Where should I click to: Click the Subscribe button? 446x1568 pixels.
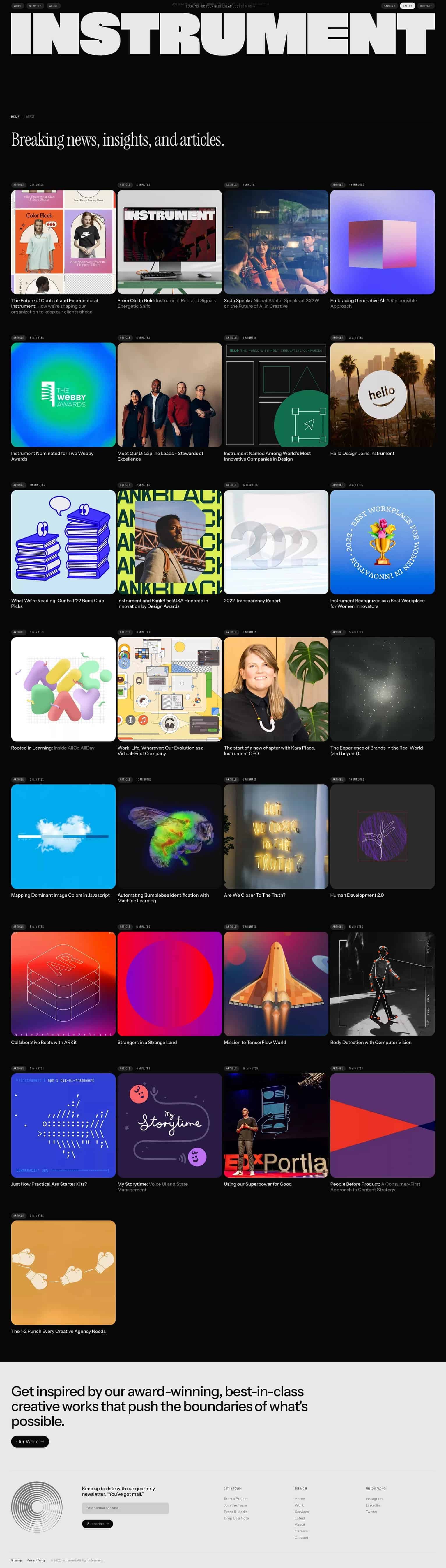pyautogui.click(x=97, y=1523)
